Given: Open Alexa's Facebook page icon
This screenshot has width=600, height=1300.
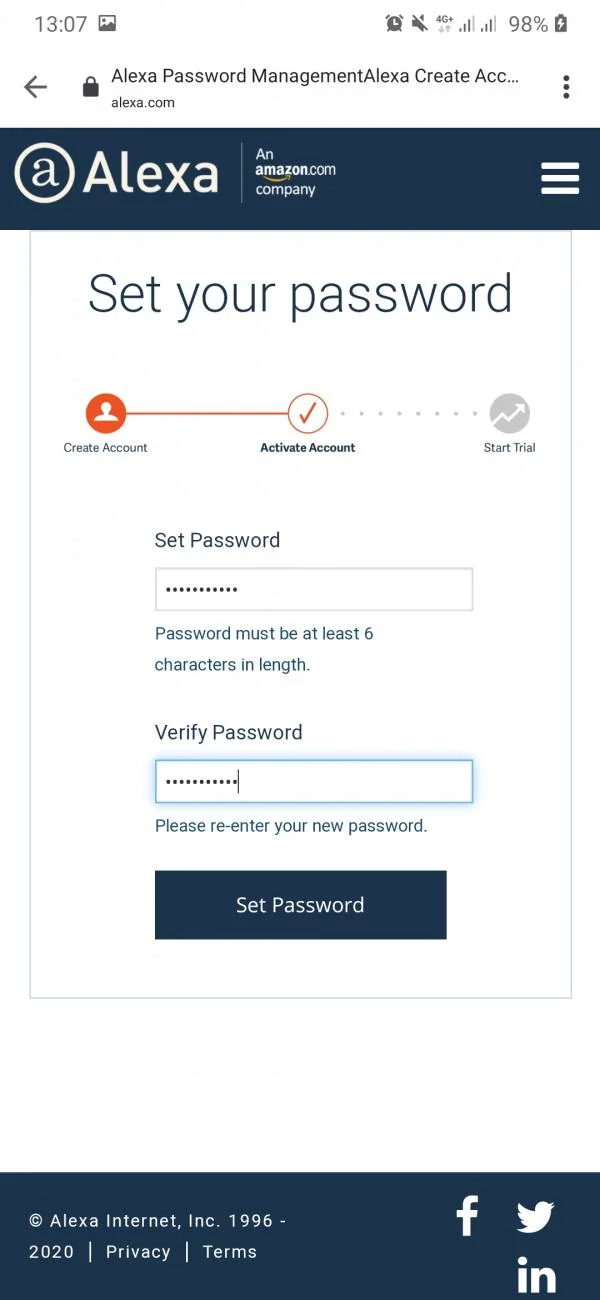Looking at the screenshot, I should click(x=467, y=1216).
